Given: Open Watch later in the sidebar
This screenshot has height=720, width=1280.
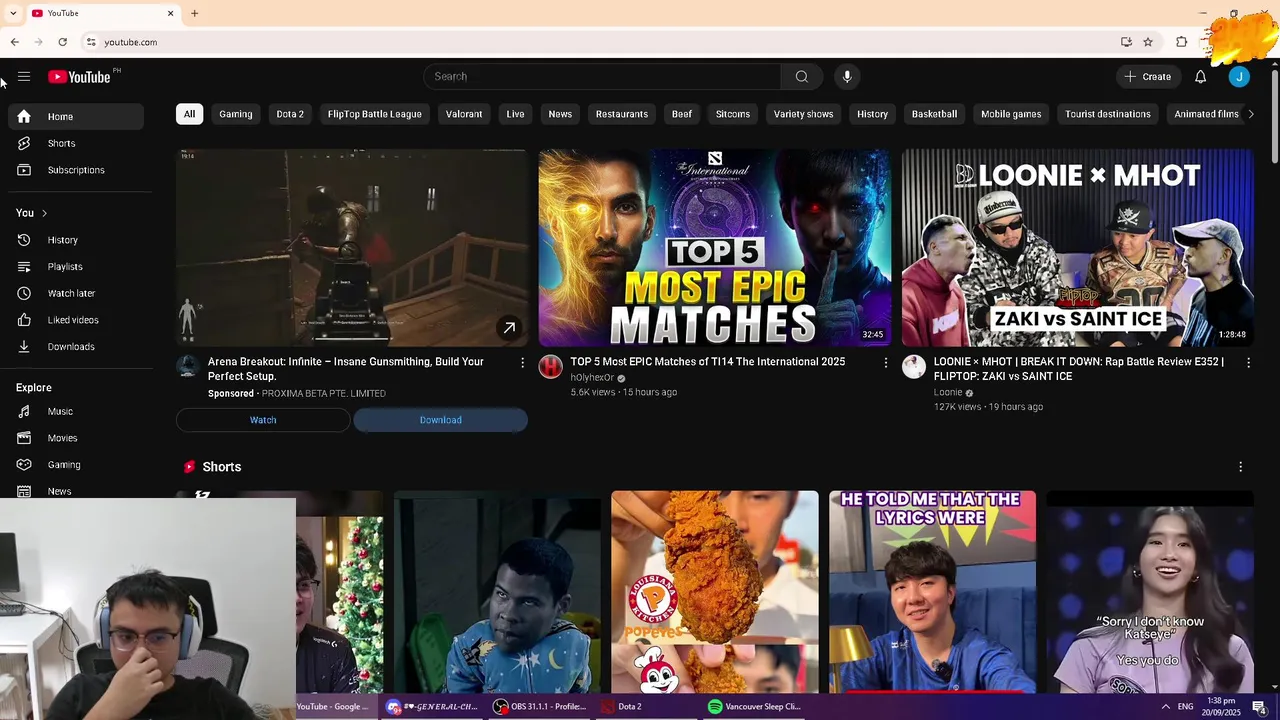Looking at the screenshot, I should coord(76,293).
